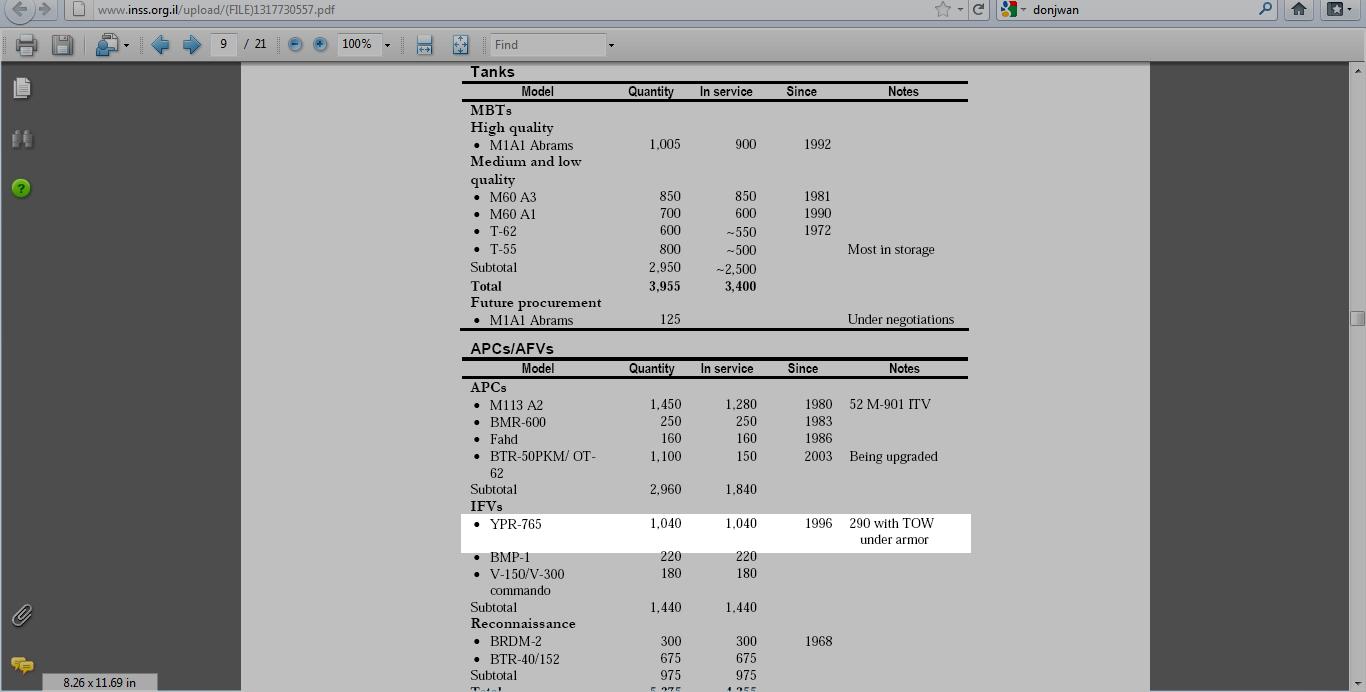Save a copy of the PDF

tap(62, 45)
